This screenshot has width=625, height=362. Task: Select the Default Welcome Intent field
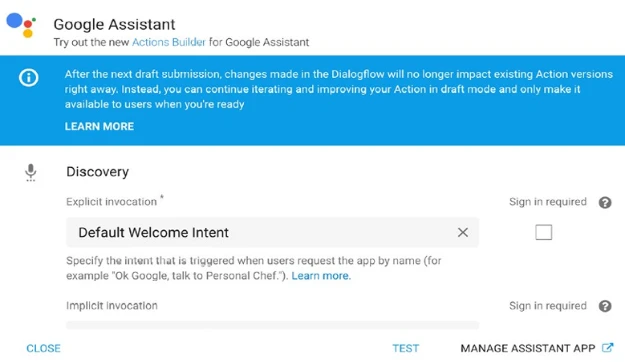pos(272,232)
